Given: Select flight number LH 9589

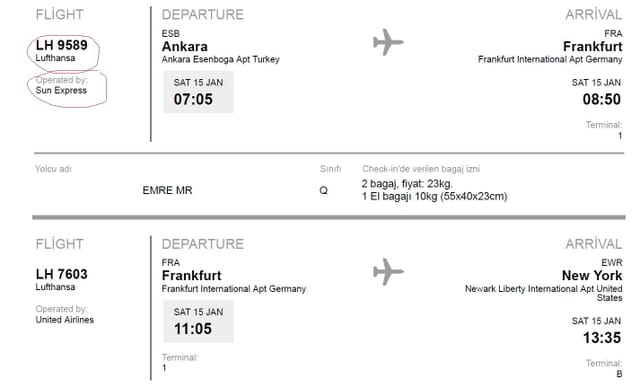Looking at the screenshot, I should (x=62, y=45).
